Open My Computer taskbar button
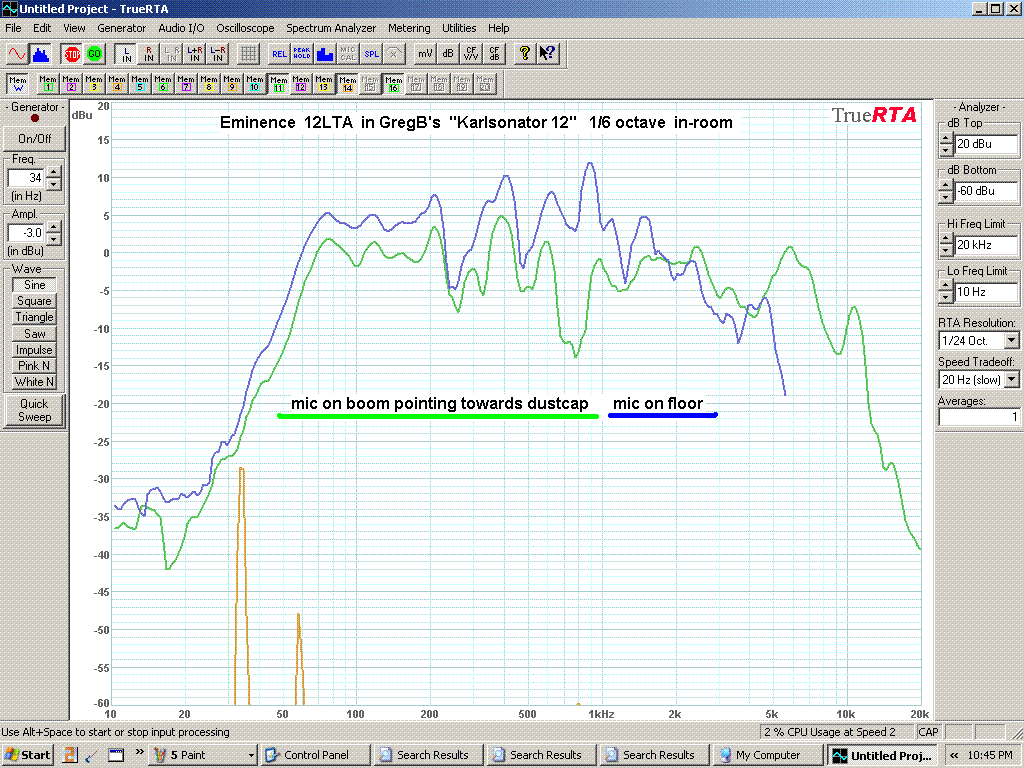This screenshot has height=768, width=1024. [x=767, y=755]
